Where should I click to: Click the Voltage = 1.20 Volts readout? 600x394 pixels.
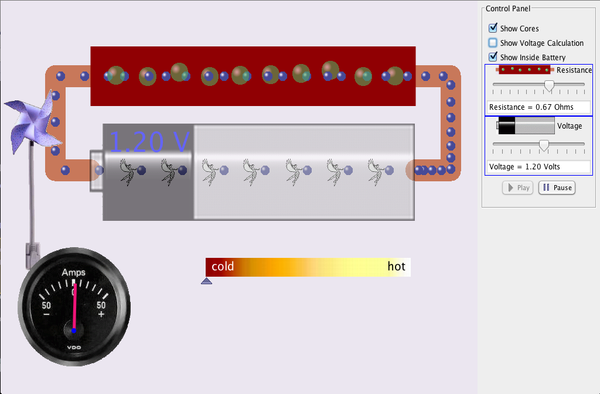point(539,167)
